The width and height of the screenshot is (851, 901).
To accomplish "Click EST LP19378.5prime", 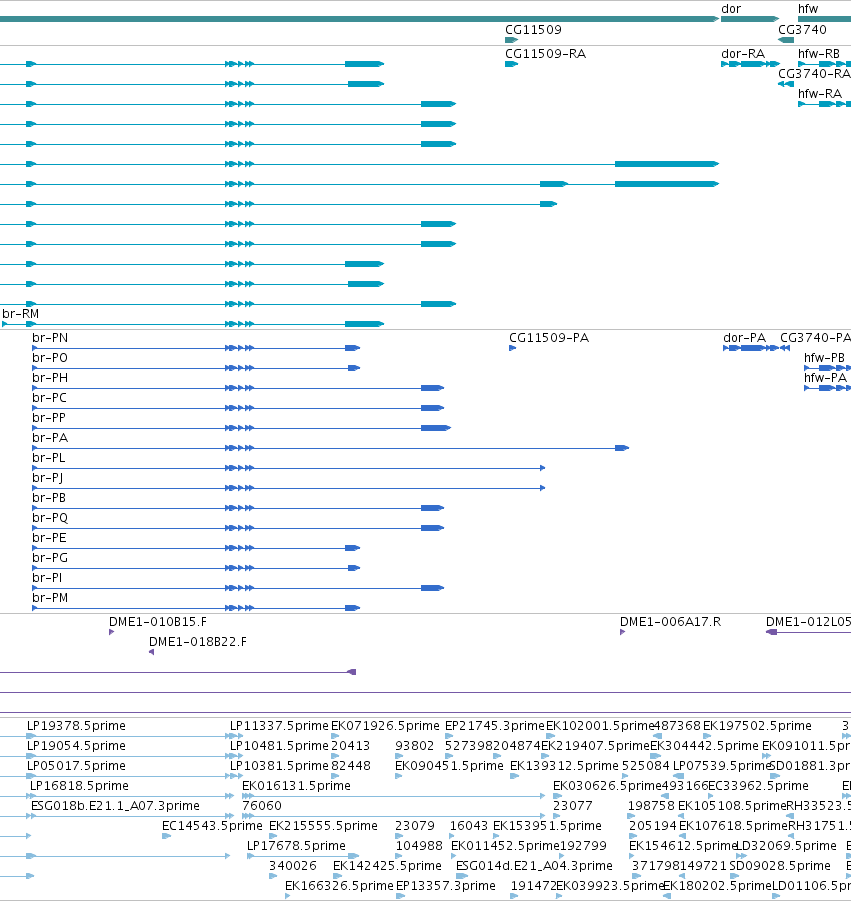I will (x=76, y=726).
